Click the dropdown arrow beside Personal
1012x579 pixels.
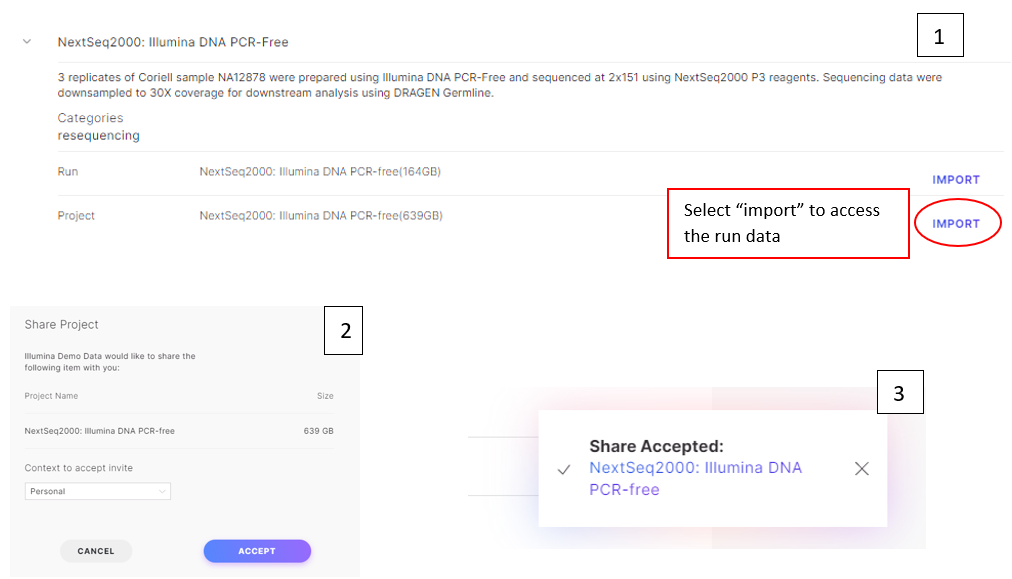162,491
